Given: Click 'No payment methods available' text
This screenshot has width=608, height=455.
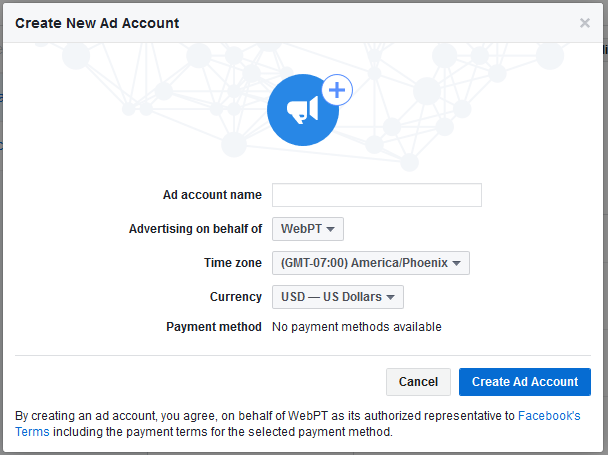Looking at the screenshot, I should click(357, 327).
